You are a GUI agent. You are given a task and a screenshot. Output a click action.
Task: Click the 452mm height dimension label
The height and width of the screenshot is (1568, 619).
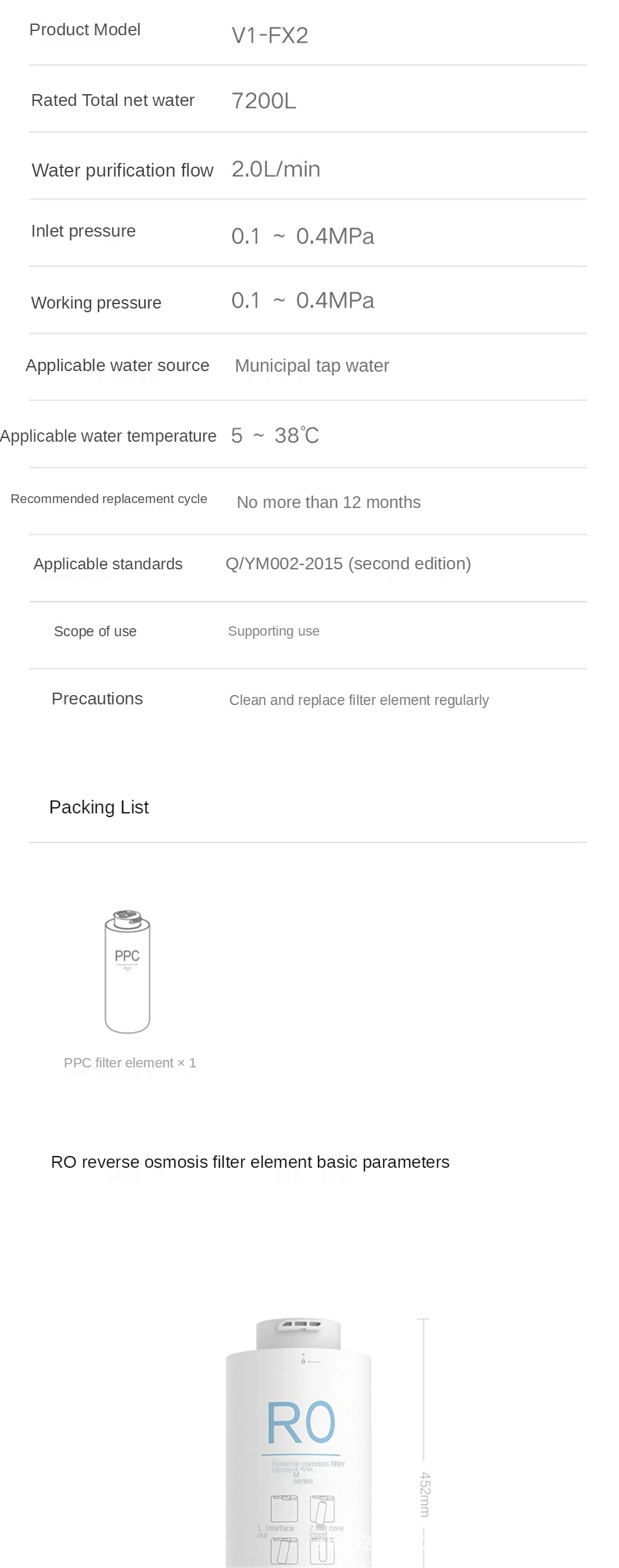click(x=424, y=1494)
